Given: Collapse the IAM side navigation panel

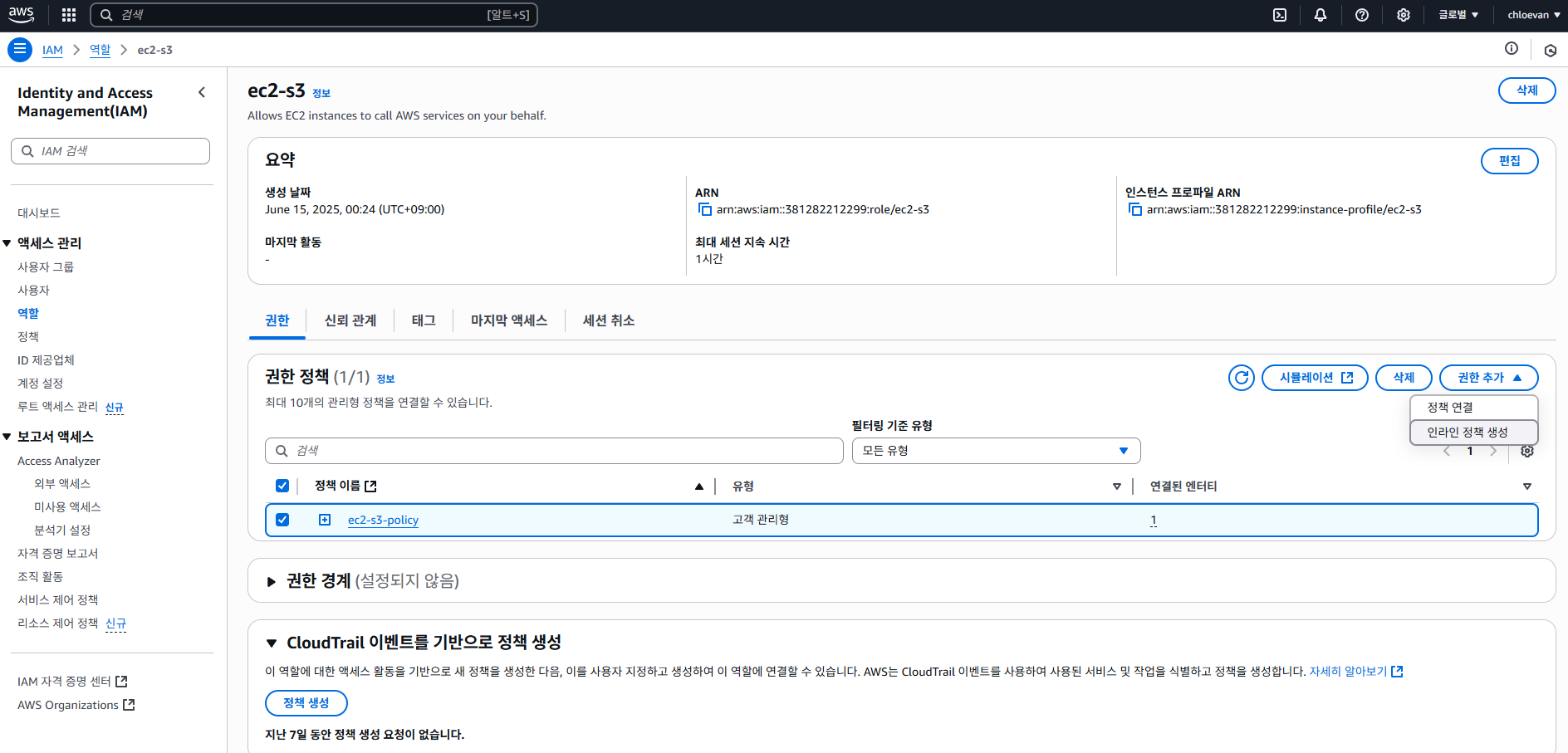Looking at the screenshot, I should point(202,92).
